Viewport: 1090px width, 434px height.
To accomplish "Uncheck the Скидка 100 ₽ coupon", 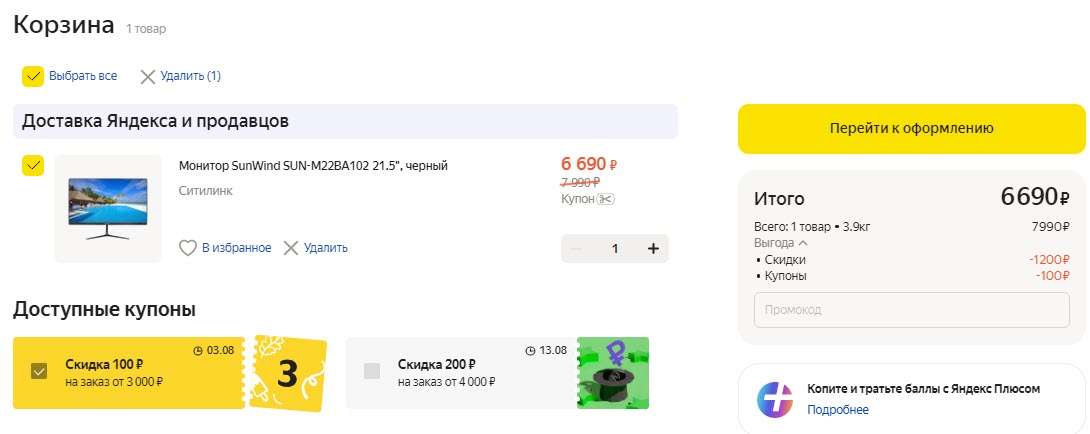I will click(x=39, y=371).
